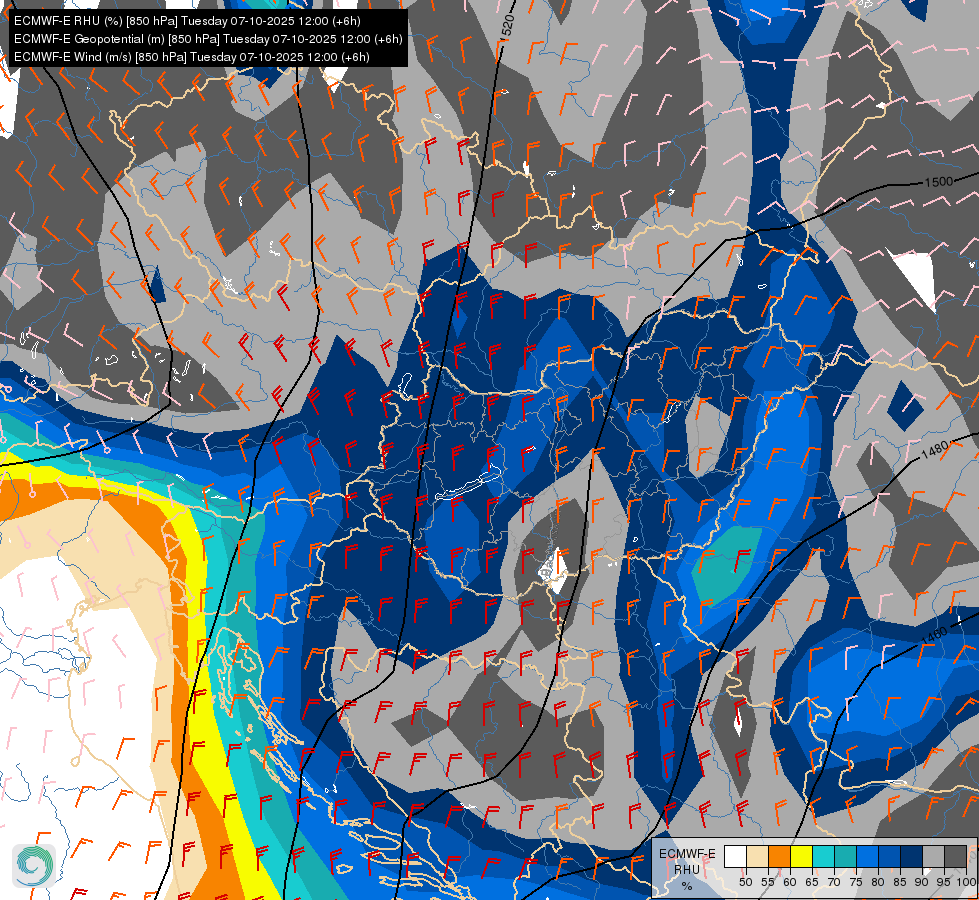Click the legend value 70

834,882
